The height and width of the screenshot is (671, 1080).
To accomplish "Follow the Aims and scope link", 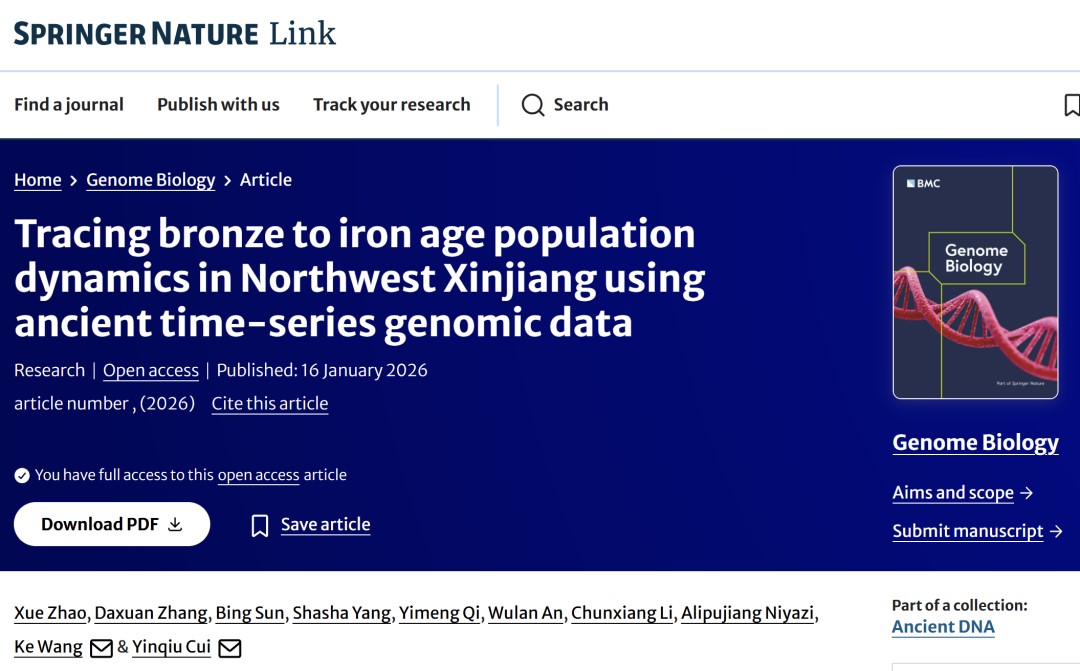I will pos(953,493).
